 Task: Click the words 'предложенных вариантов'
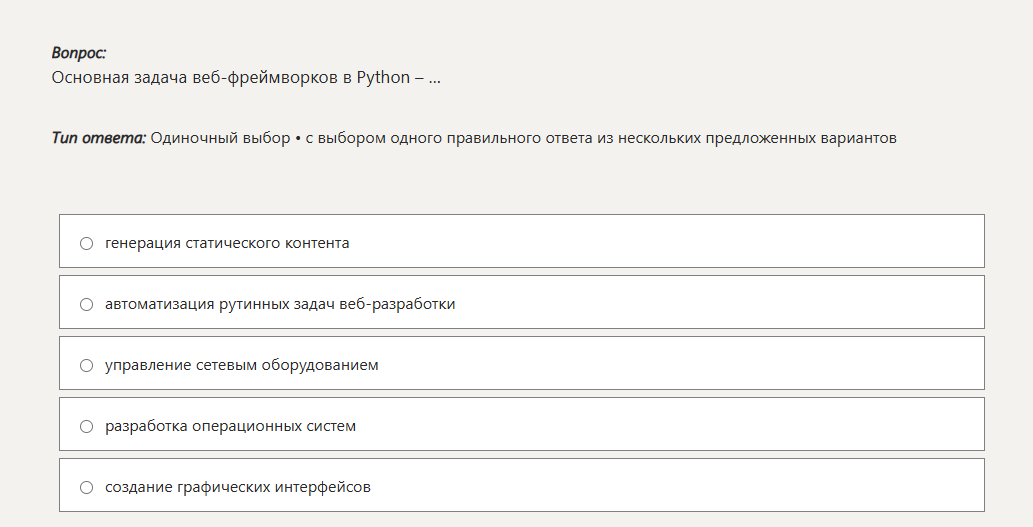coord(801,138)
